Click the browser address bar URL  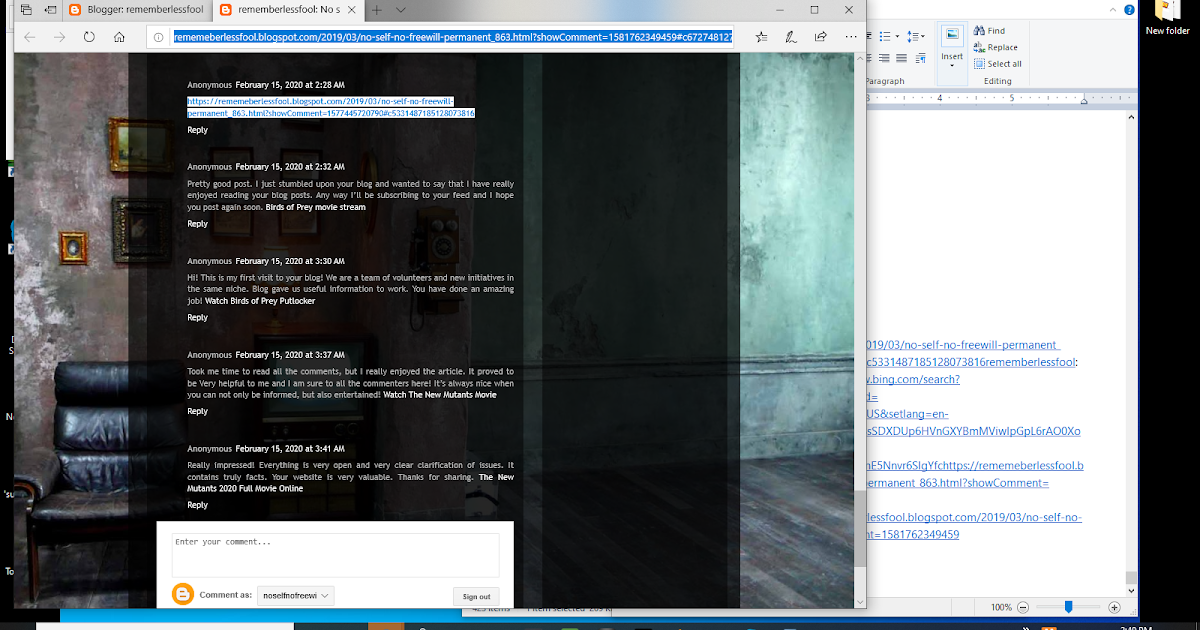click(452, 37)
